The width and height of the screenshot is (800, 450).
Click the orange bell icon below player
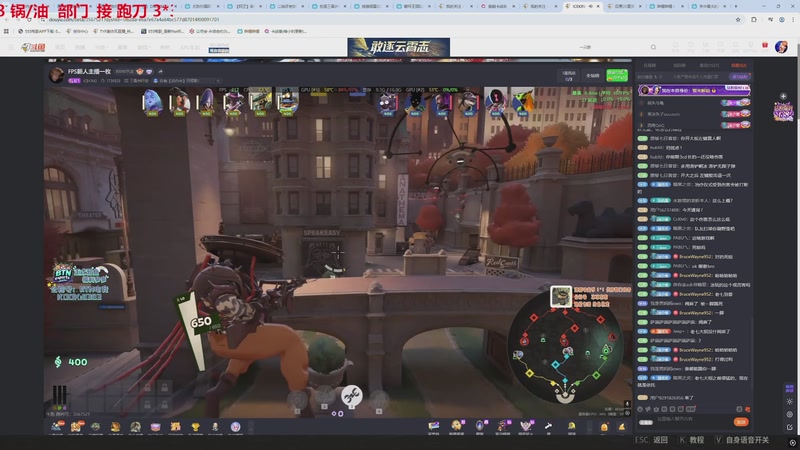pyautogui.click(x=604, y=427)
